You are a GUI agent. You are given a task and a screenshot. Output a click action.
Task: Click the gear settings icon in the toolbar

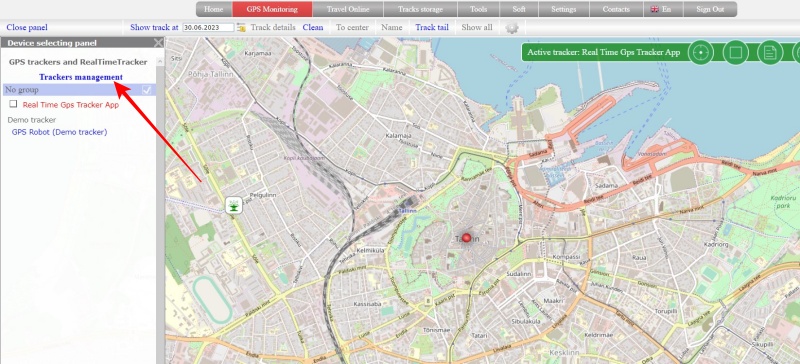coord(512,28)
